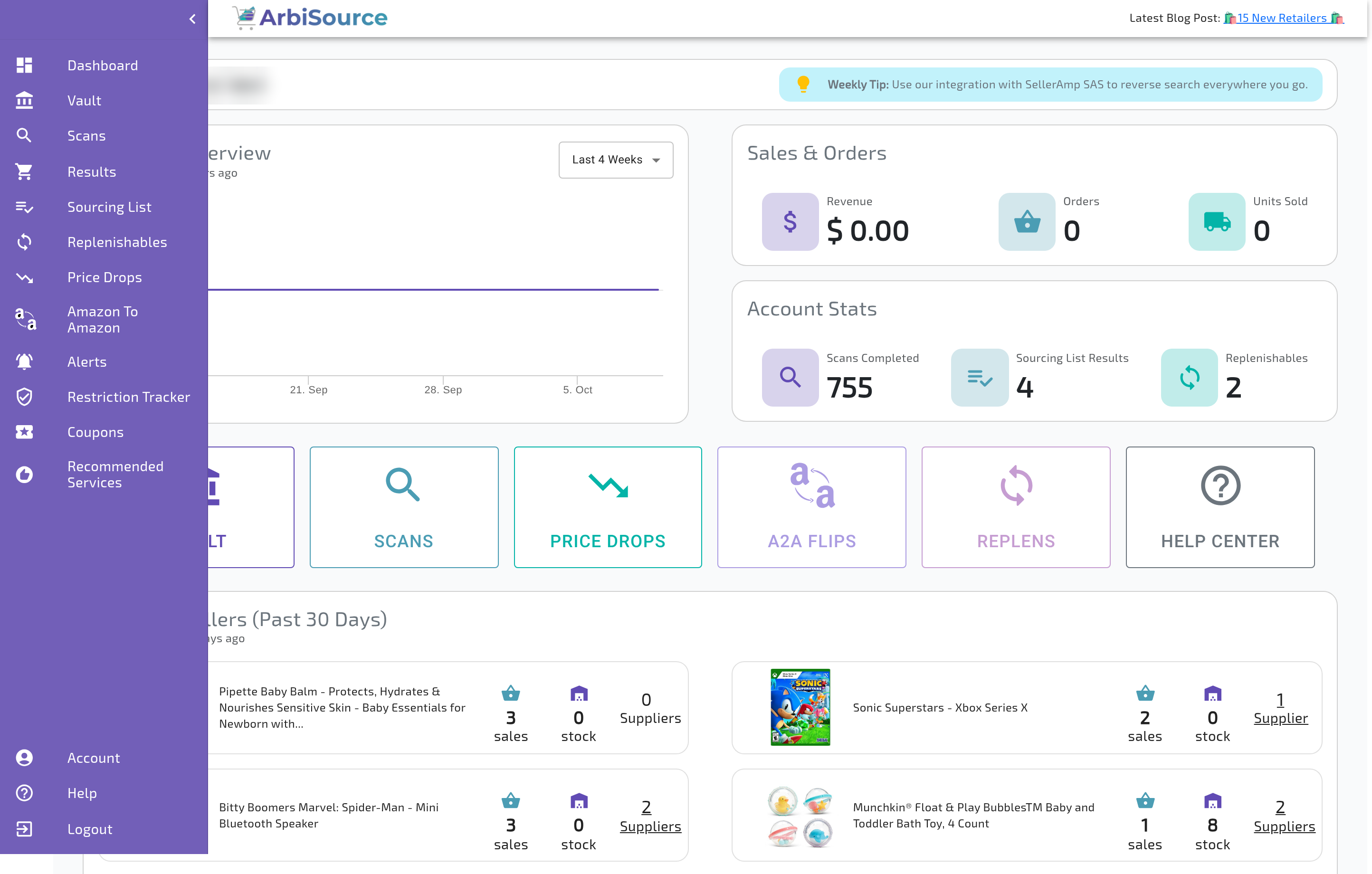This screenshot has width=1372, height=874.
Task: Click the Coupons ticket icon
Action: point(24,432)
